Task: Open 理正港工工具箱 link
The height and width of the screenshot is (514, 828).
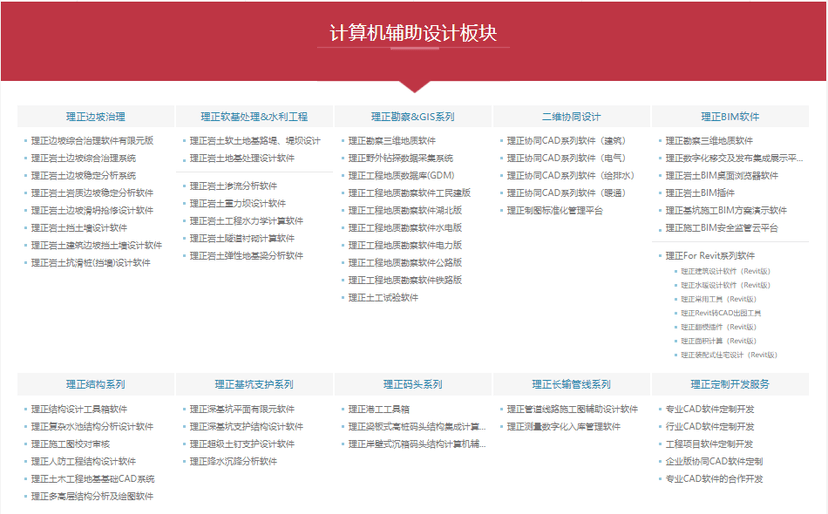Action: coord(379,409)
